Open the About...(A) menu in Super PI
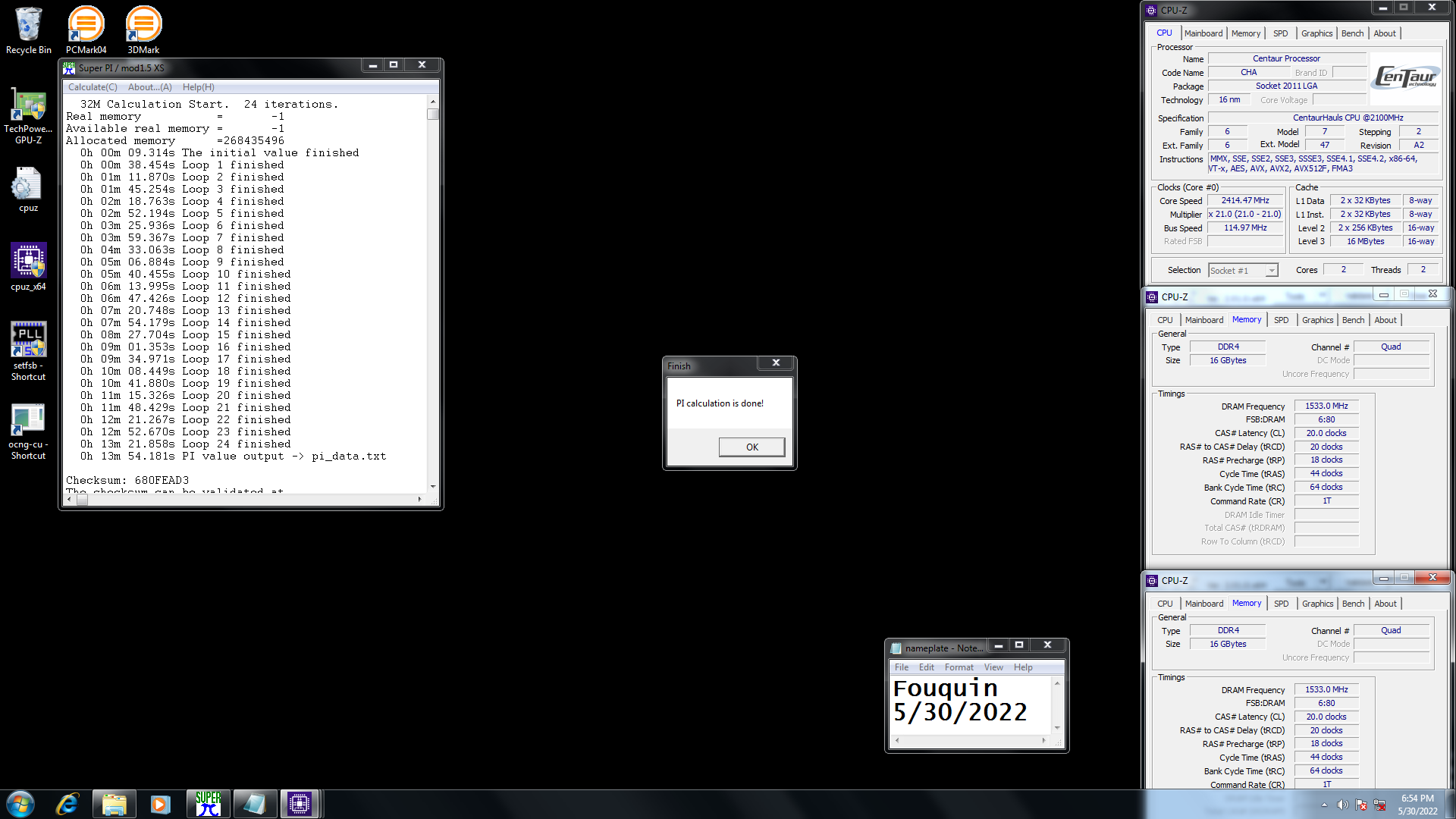 pyautogui.click(x=149, y=87)
